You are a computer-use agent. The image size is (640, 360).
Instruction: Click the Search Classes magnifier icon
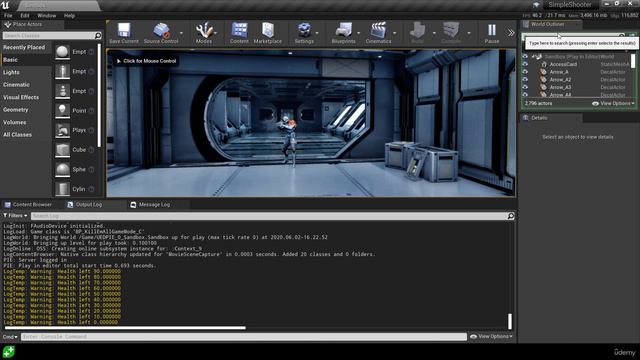98,36
